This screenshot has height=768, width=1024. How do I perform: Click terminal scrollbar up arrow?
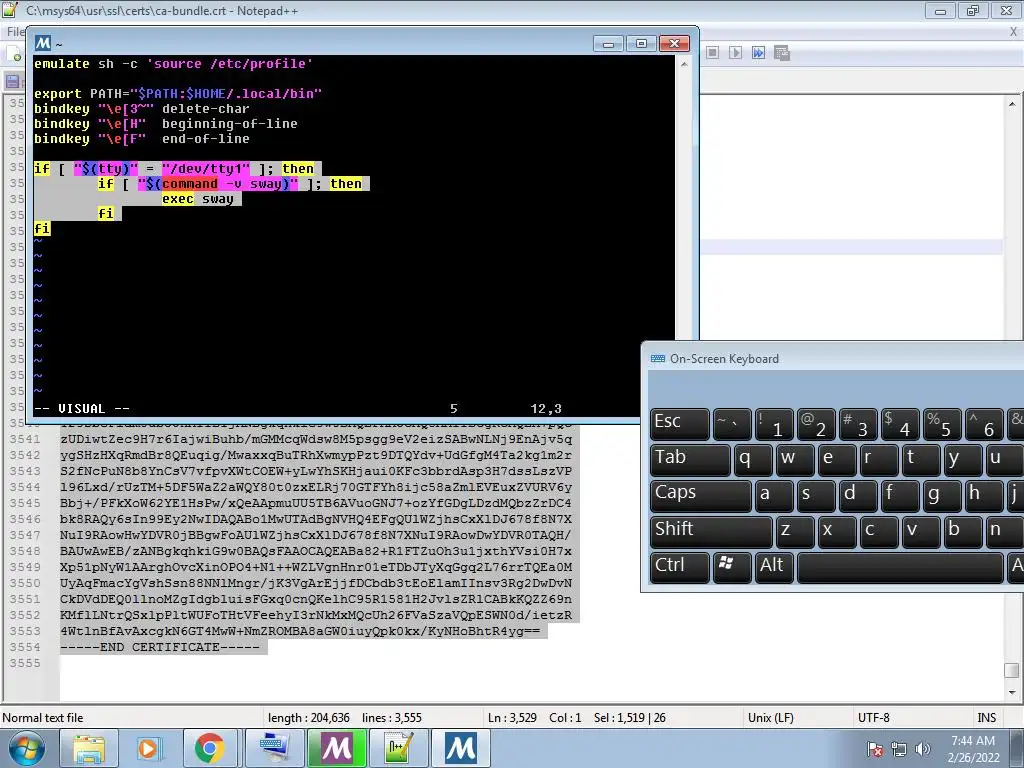click(x=684, y=64)
